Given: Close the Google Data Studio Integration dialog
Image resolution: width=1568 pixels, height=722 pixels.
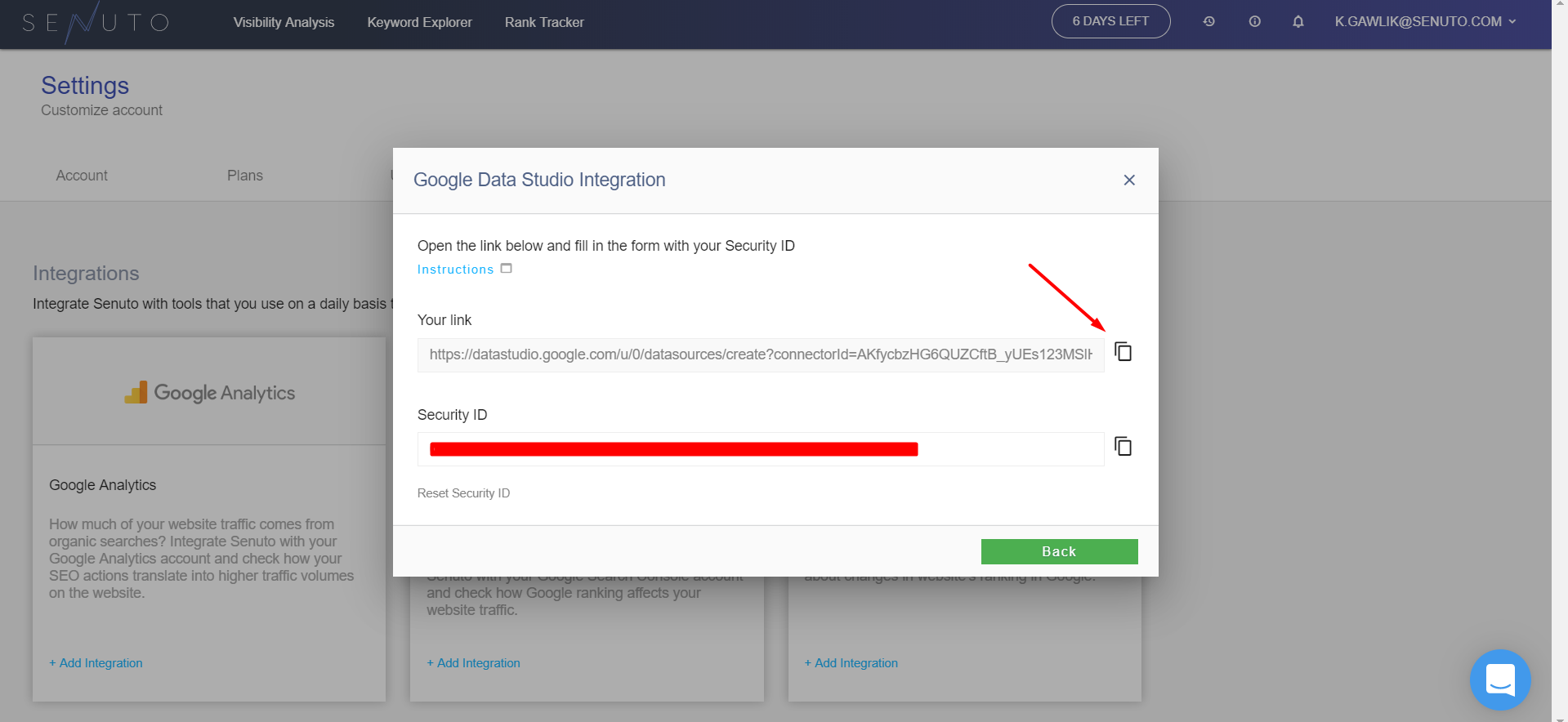Looking at the screenshot, I should click(x=1129, y=180).
